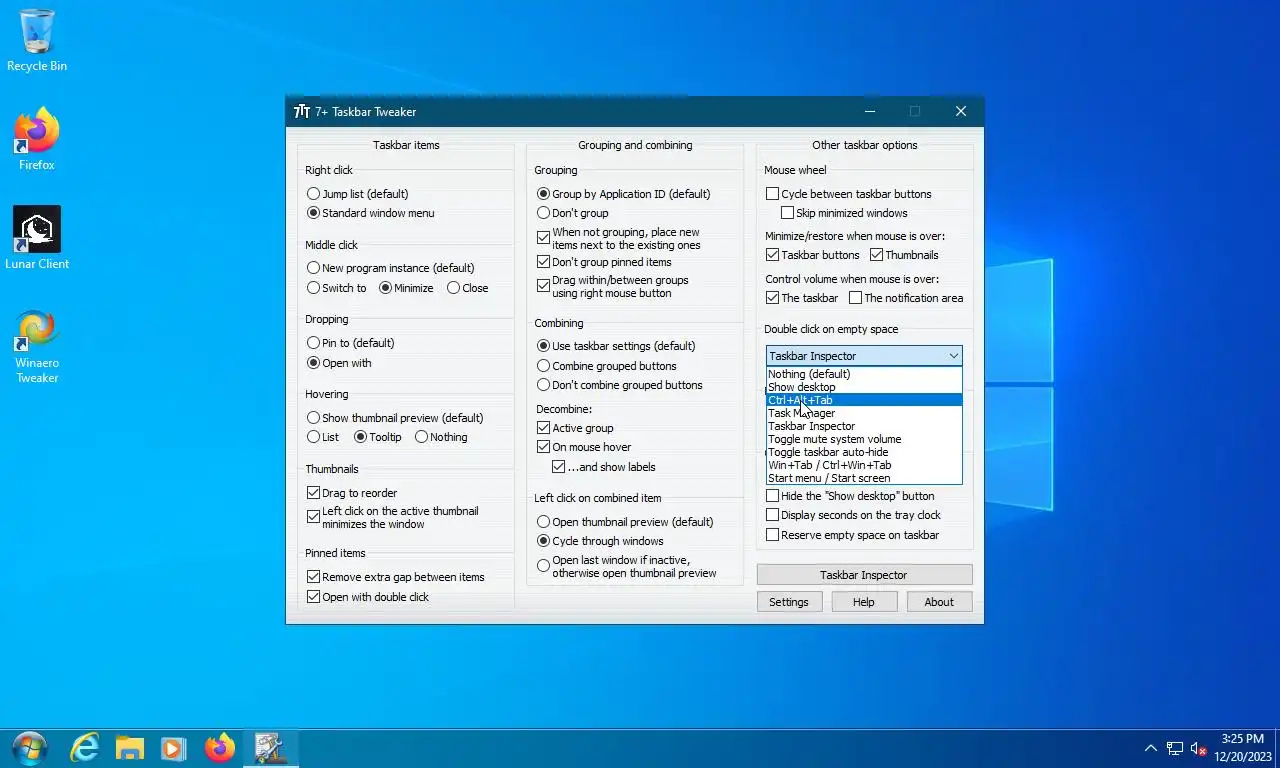Choose Taskbar Inspector in dropdown list
The height and width of the screenshot is (768, 1280).
pos(864,426)
